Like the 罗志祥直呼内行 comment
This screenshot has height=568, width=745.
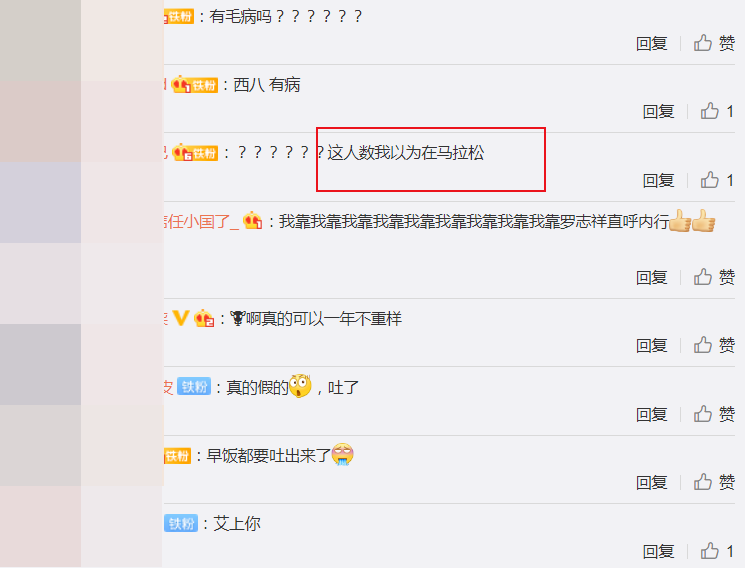point(714,277)
